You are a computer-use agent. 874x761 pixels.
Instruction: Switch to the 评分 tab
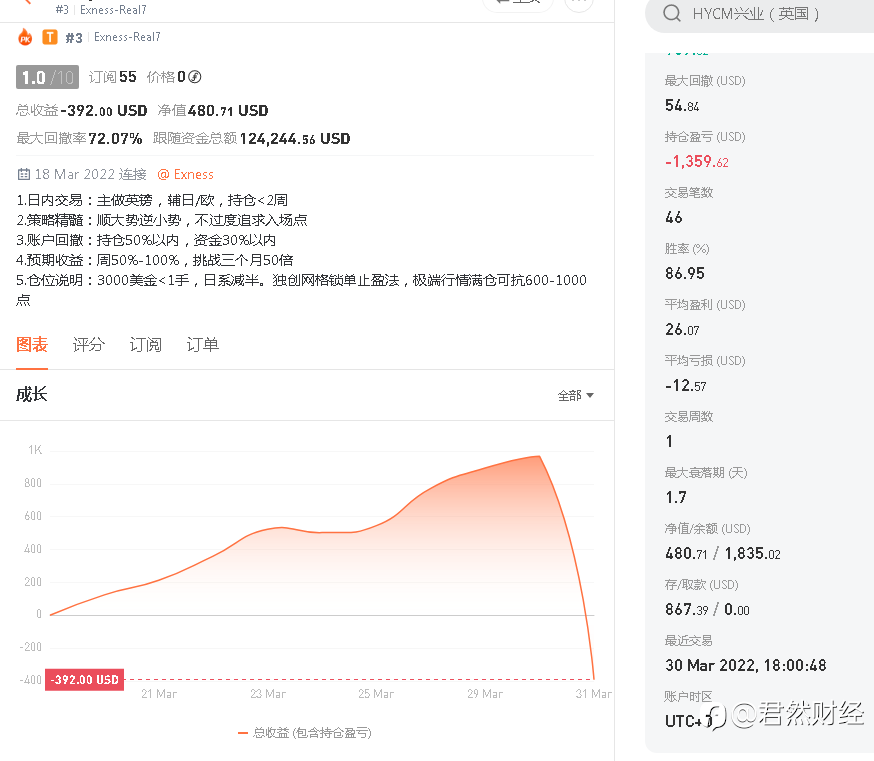(x=89, y=345)
